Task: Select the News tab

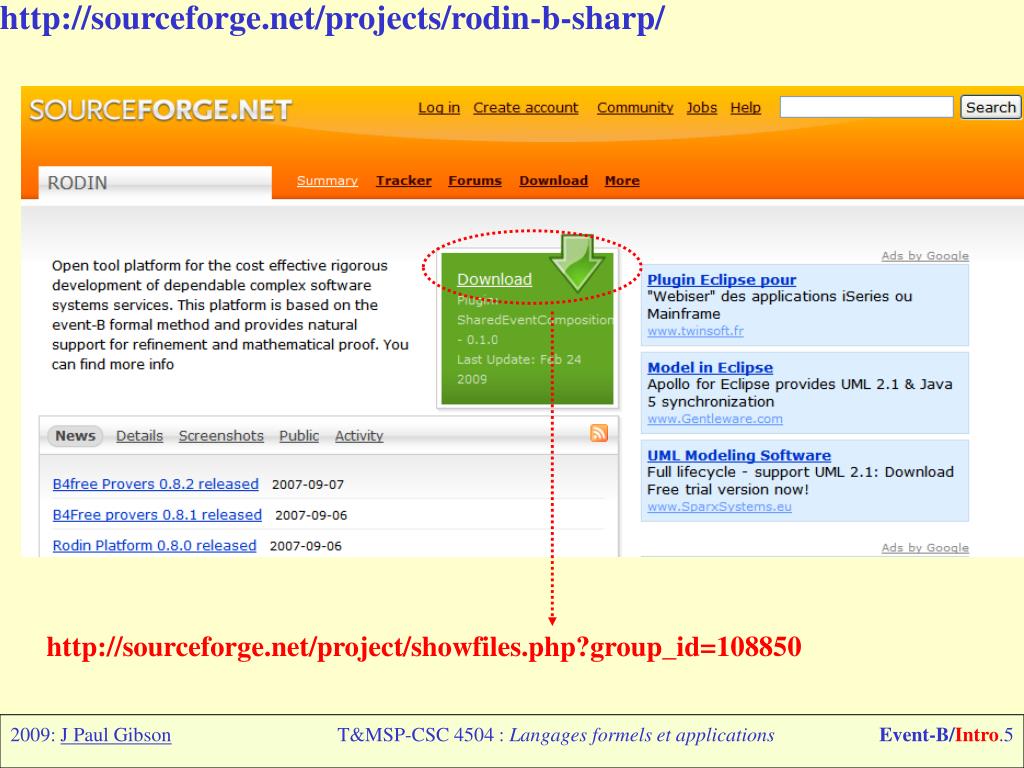Action: [x=75, y=436]
